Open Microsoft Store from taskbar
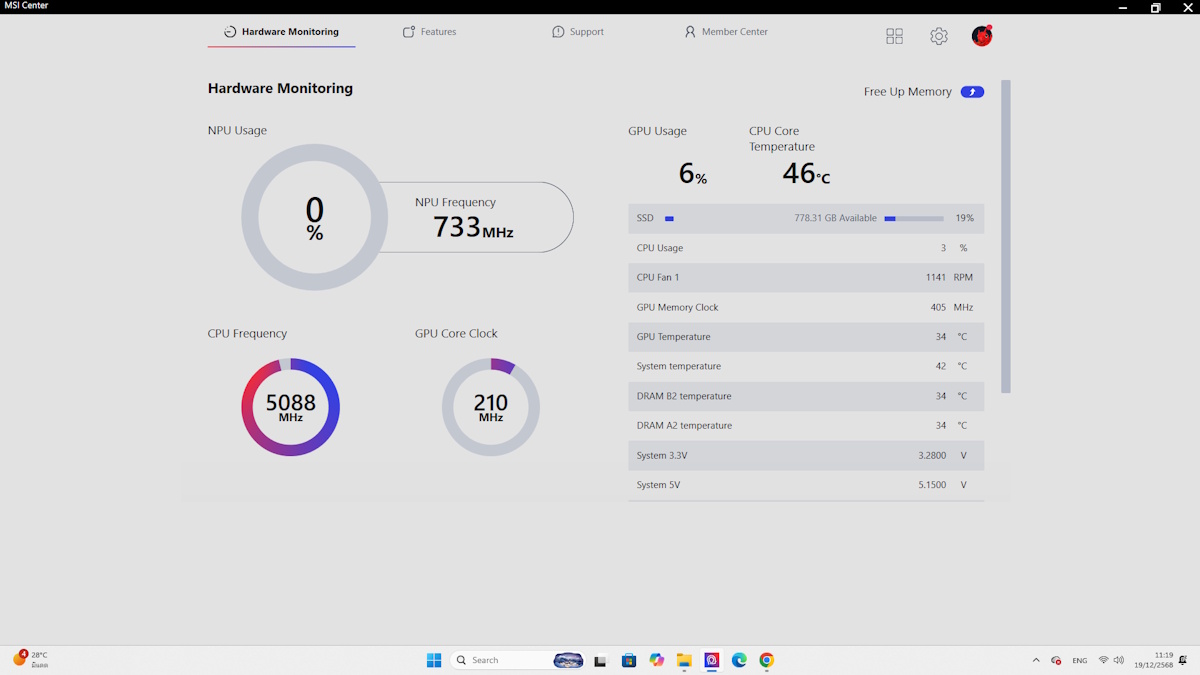Screen dimensions: 1200x675 629,660
